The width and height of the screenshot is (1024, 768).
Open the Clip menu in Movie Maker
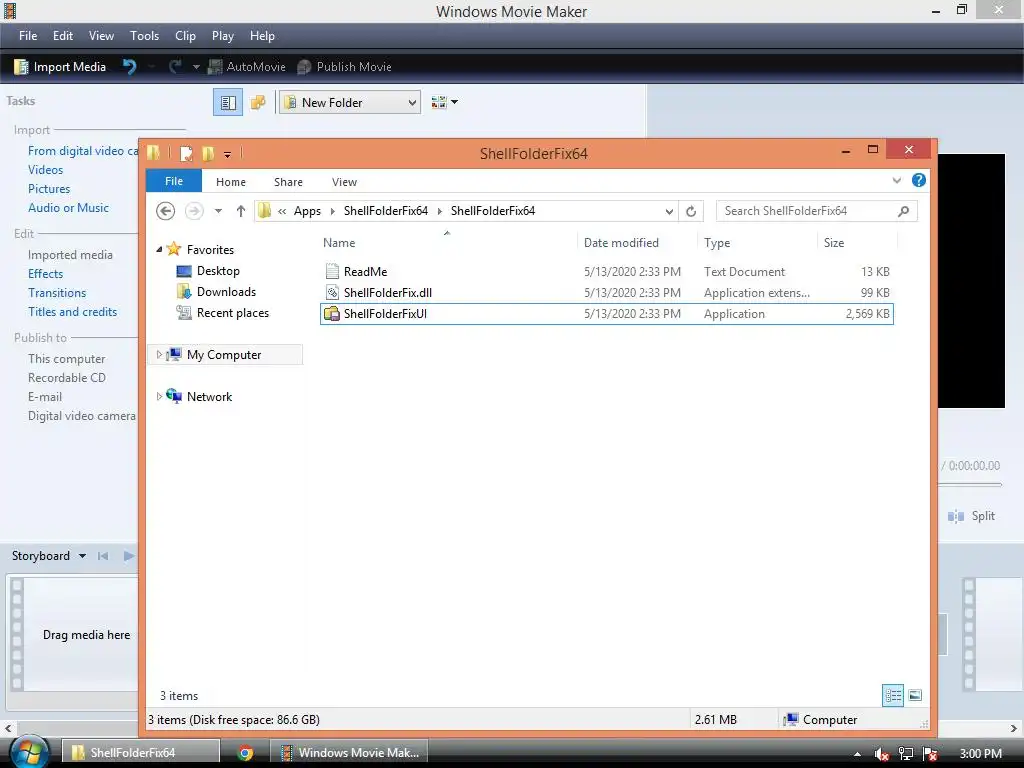click(185, 36)
